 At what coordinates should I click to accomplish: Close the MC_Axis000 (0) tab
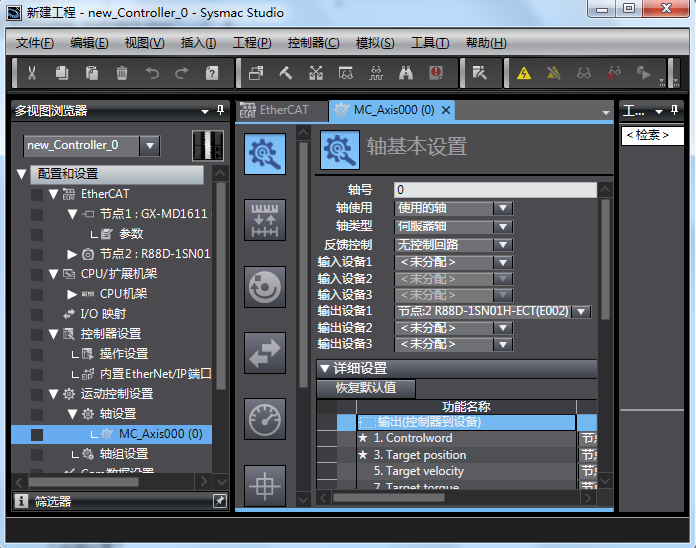click(446, 110)
